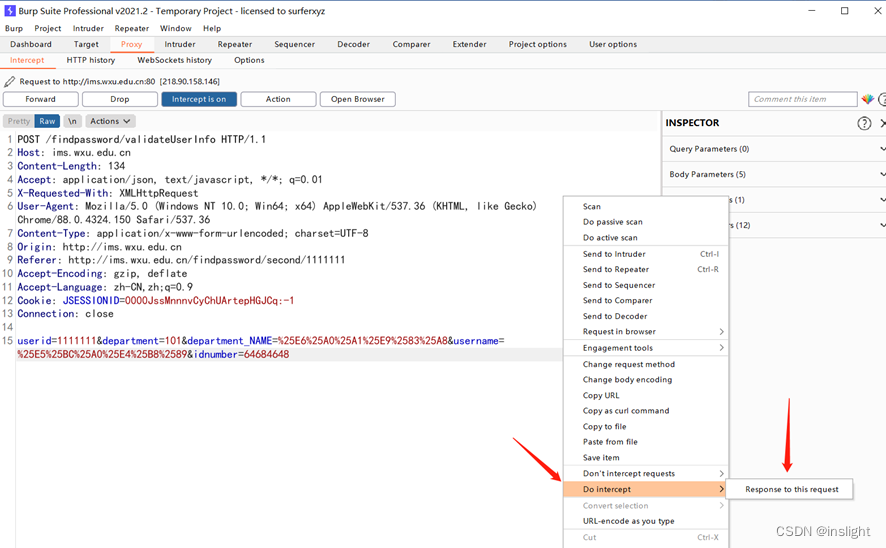Open the Project menu
This screenshot has height=548, width=886.
47,28
